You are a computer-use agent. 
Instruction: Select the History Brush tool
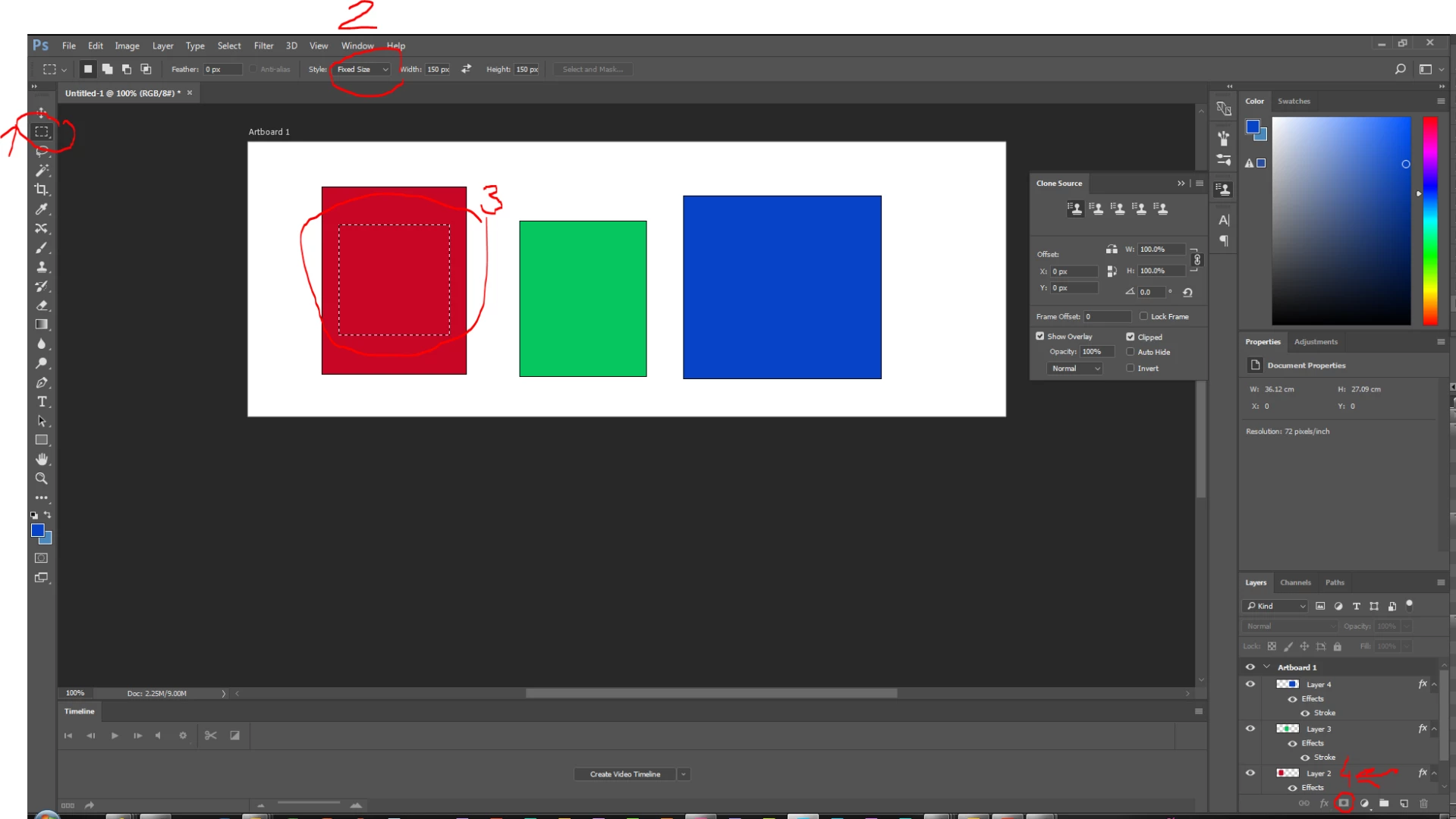(42, 287)
